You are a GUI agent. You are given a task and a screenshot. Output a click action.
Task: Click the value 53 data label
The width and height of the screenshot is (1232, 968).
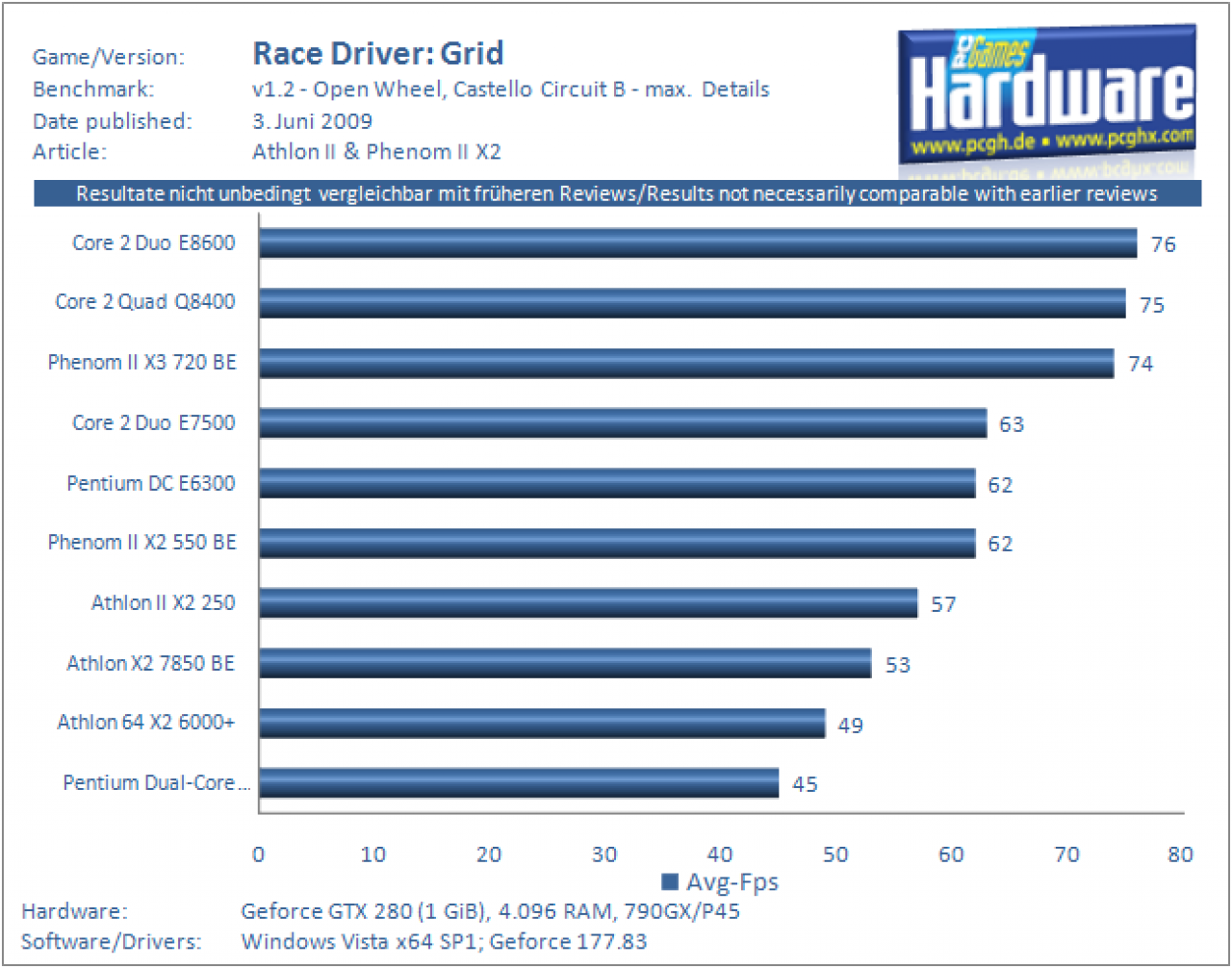pos(898,665)
